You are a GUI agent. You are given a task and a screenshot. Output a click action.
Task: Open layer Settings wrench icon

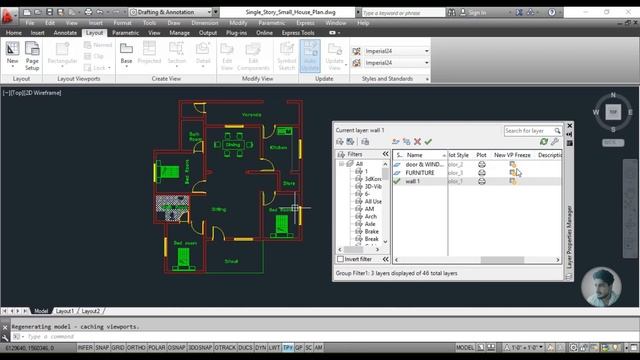pyautogui.click(x=554, y=142)
